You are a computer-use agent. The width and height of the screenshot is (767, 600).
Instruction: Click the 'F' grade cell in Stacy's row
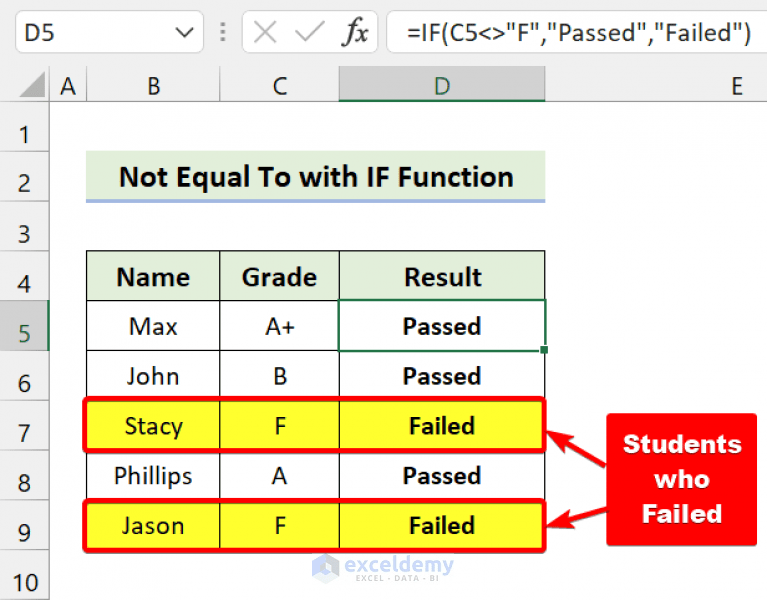click(x=279, y=425)
